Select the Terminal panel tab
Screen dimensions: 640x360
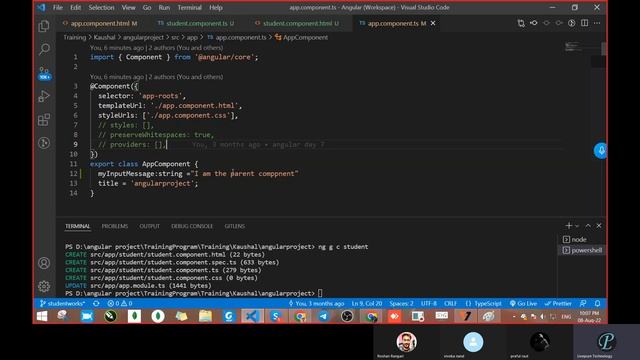[x=77, y=226]
